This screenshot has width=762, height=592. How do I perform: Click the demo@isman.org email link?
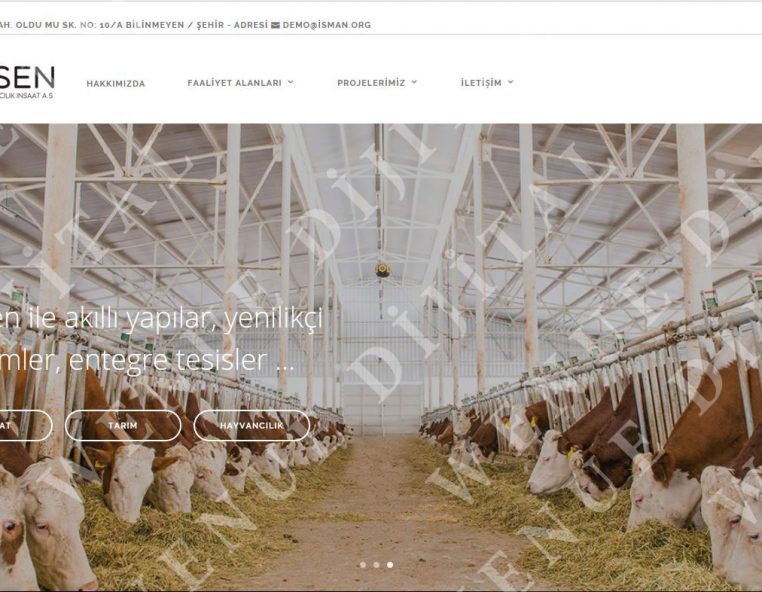[327, 25]
